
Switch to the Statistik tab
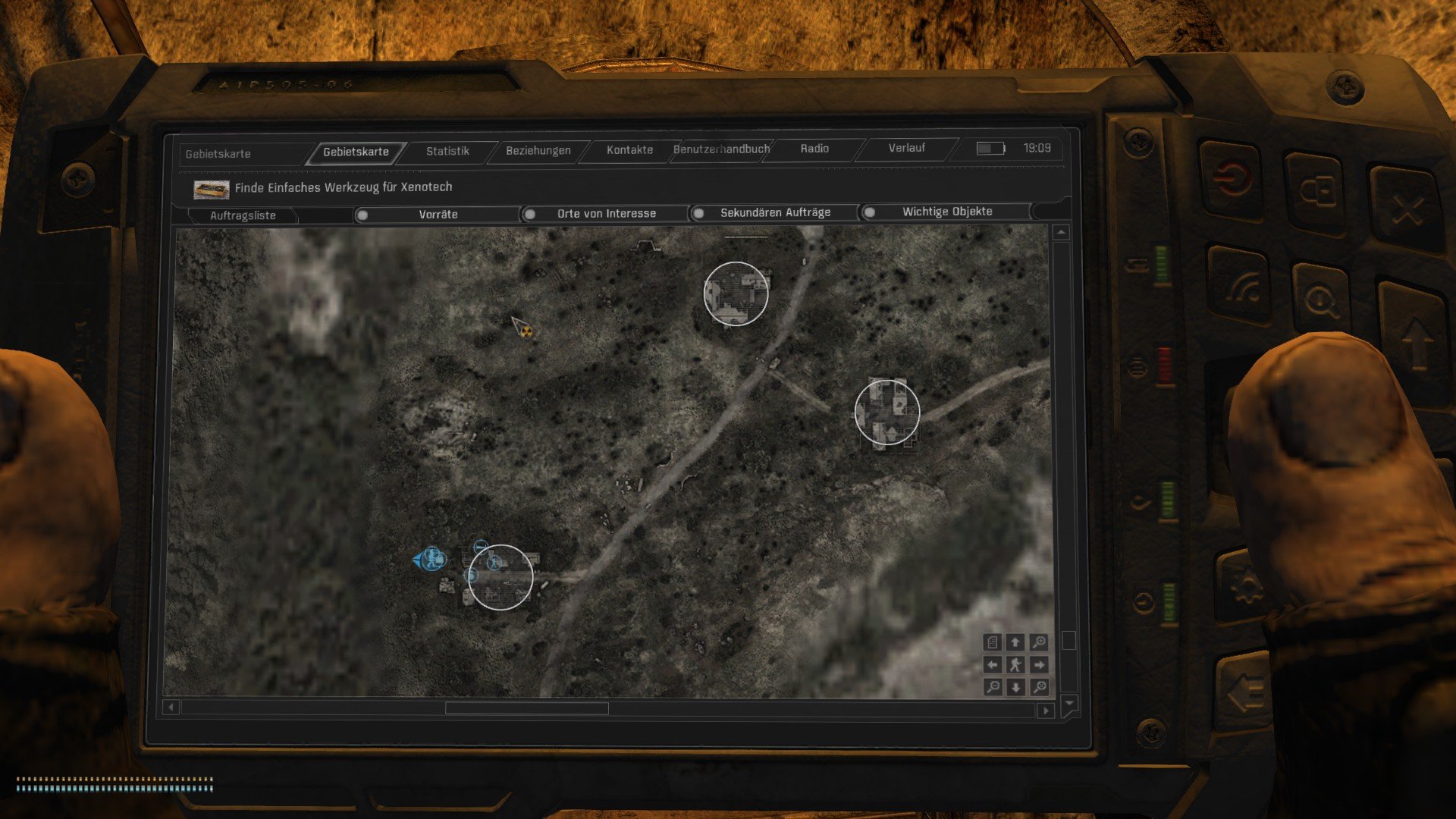(x=447, y=151)
